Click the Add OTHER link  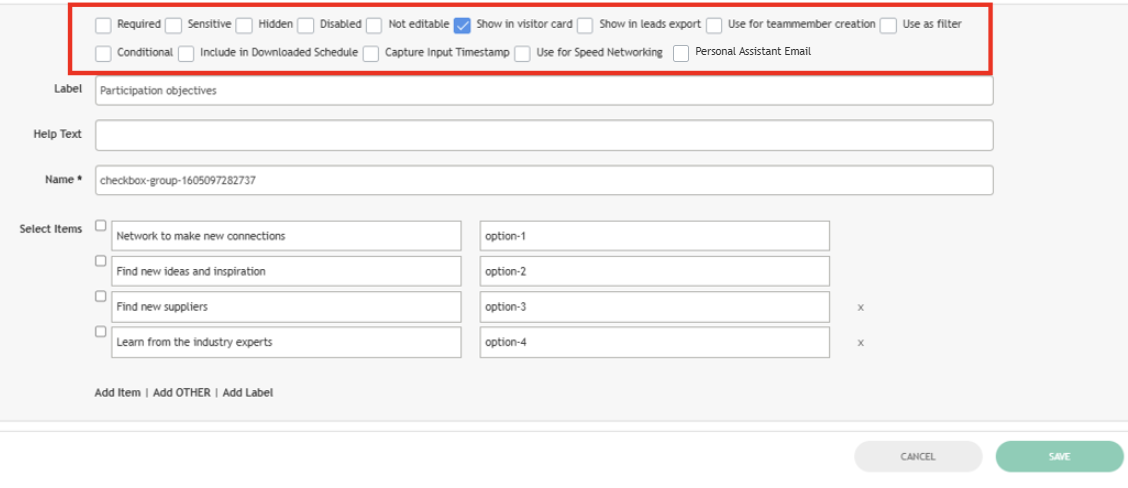(181, 393)
